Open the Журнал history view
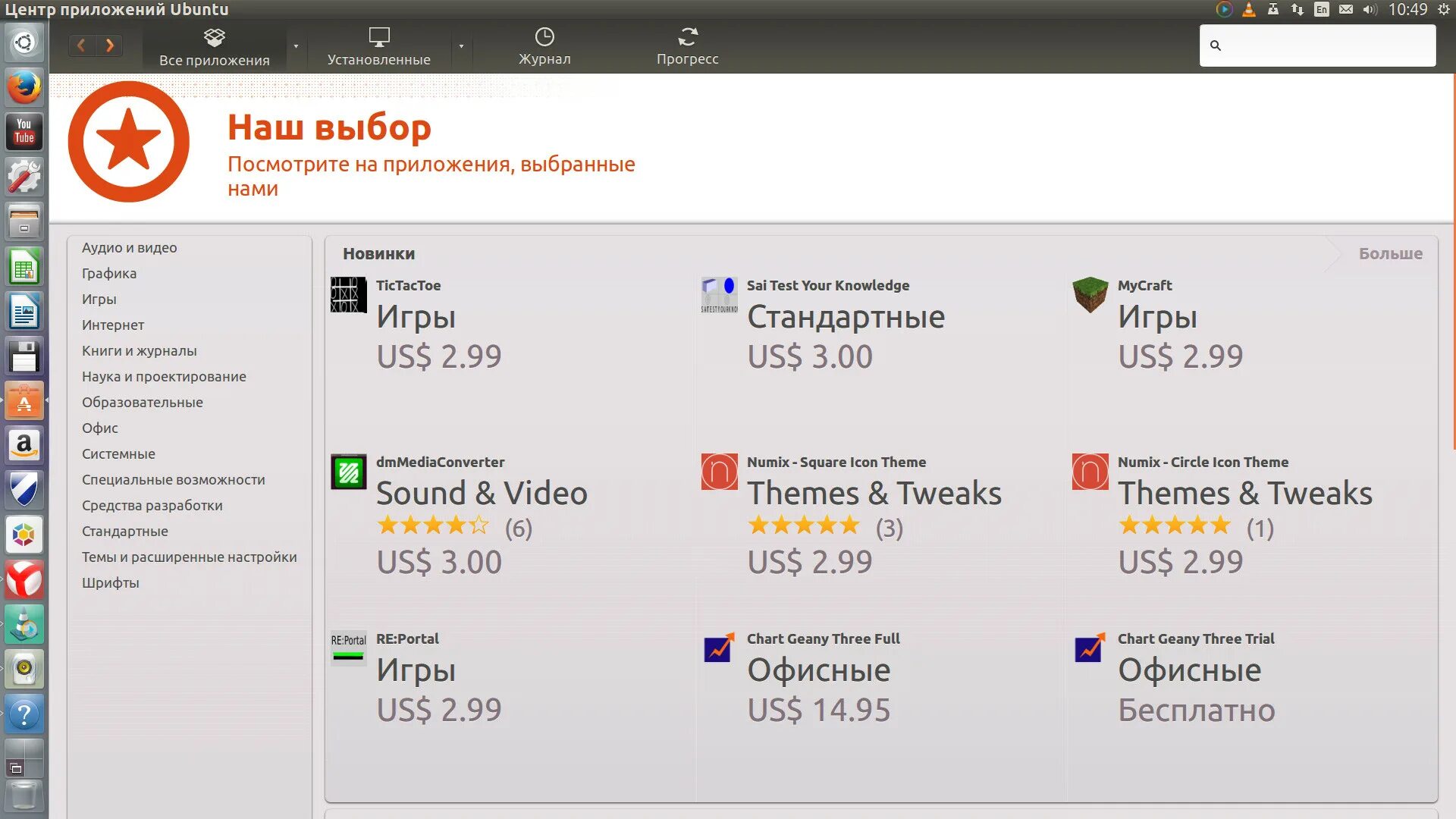This screenshot has height=819, width=1456. 544,45
